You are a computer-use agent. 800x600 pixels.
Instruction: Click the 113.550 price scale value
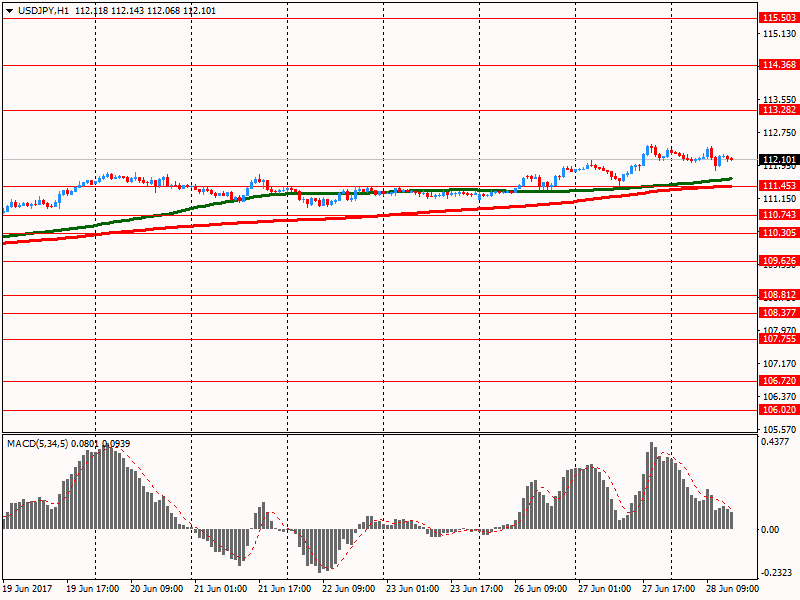pyautogui.click(x=779, y=99)
